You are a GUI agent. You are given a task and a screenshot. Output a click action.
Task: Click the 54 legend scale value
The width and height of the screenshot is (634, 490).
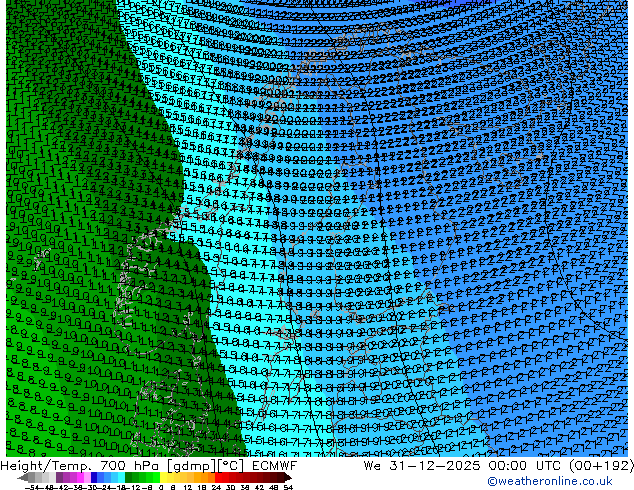(288, 488)
